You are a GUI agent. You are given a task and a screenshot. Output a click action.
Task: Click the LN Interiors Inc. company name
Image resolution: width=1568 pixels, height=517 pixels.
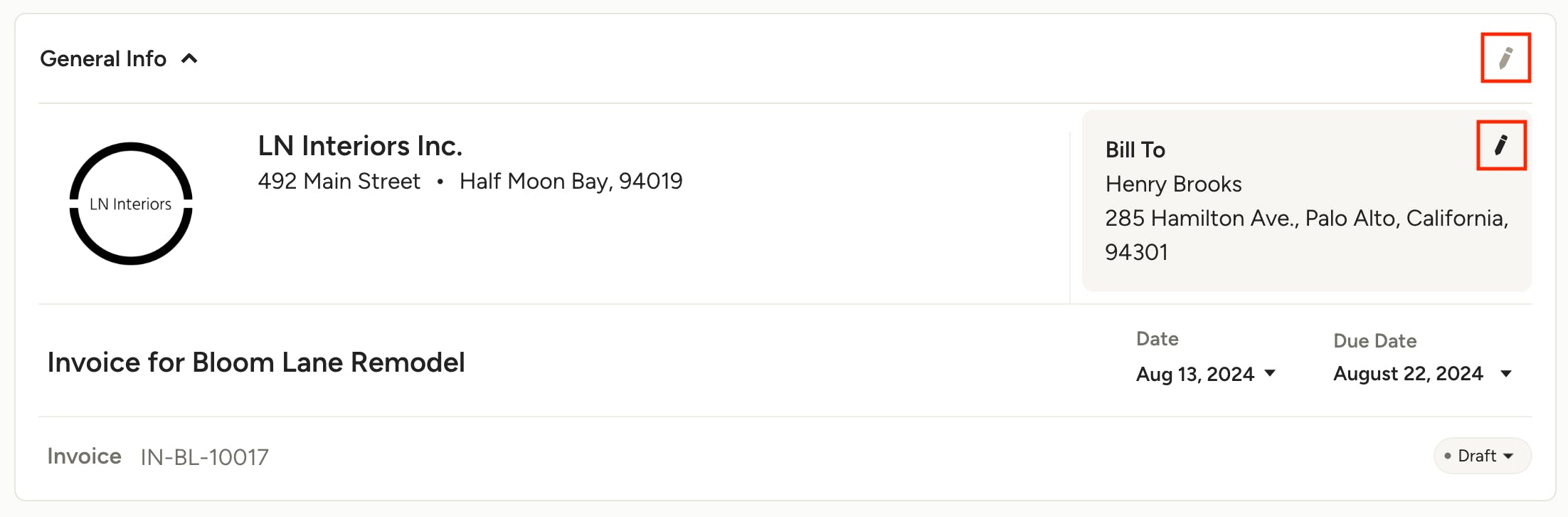pyautogui.click(x=360, y=146)
